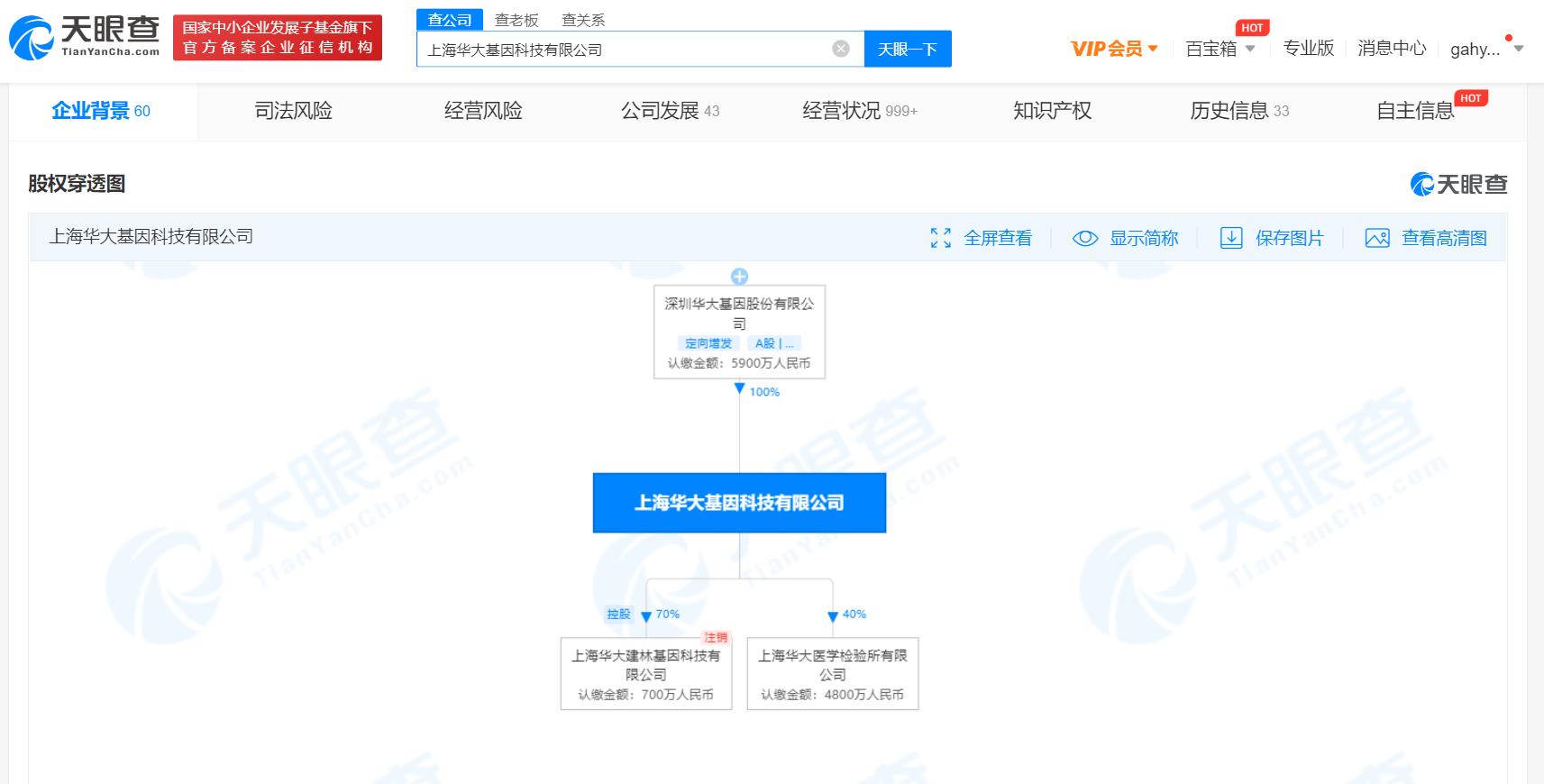This screenshot has width=1544, height=784.
Task: Click the 股权穿透图 section heading
Action: [x=77, y=184]
